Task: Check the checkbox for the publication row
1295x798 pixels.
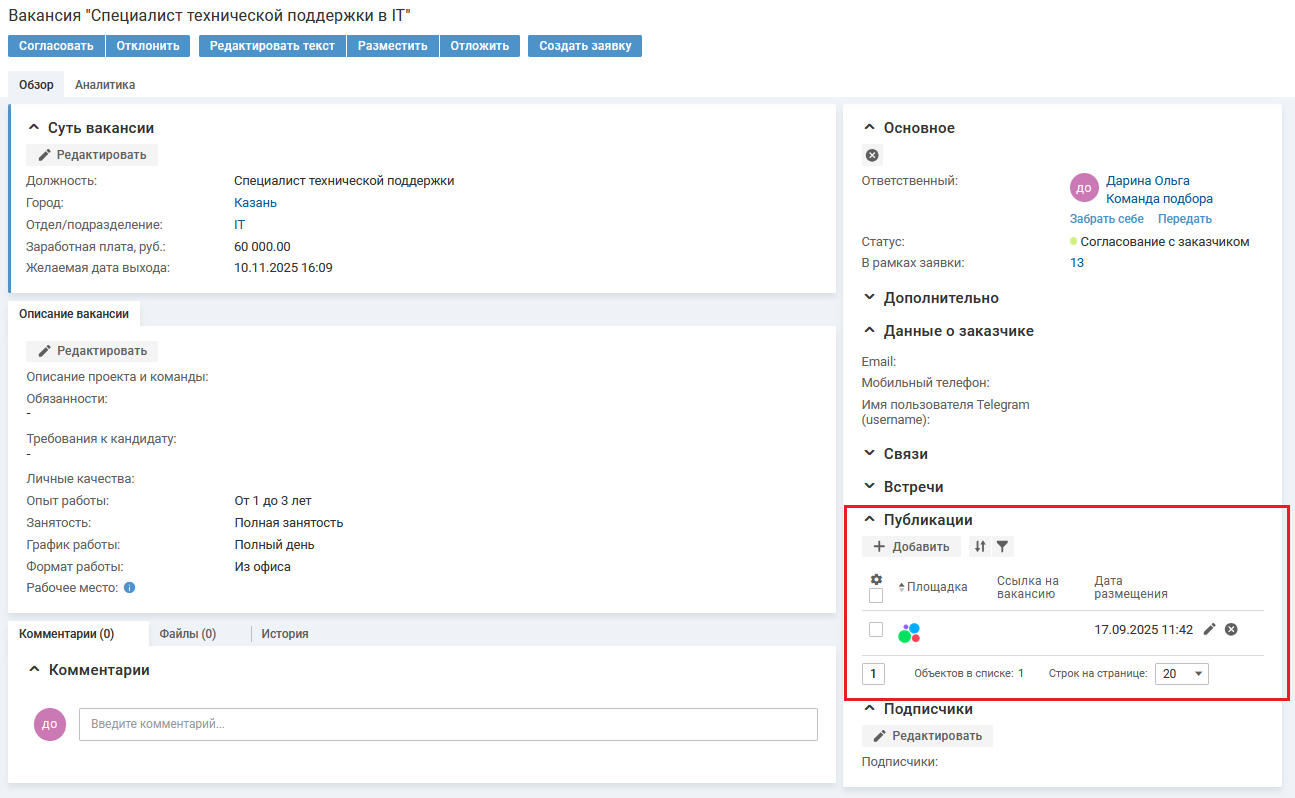Action: (876, 630)
